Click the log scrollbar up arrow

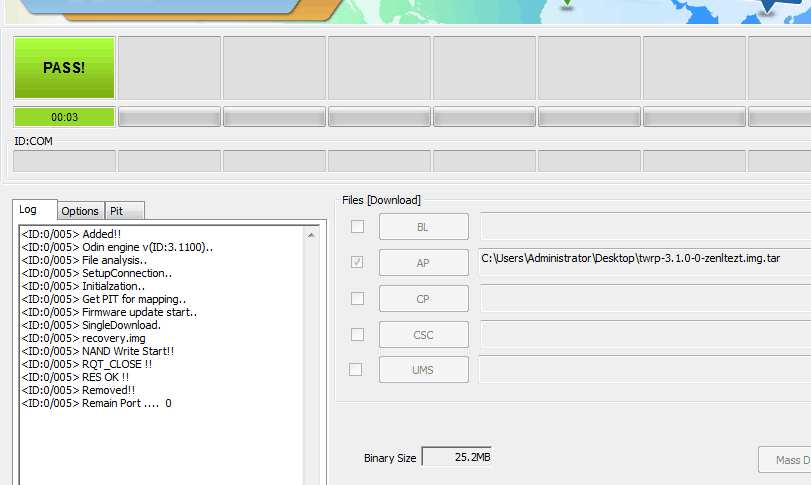[311, 235]
